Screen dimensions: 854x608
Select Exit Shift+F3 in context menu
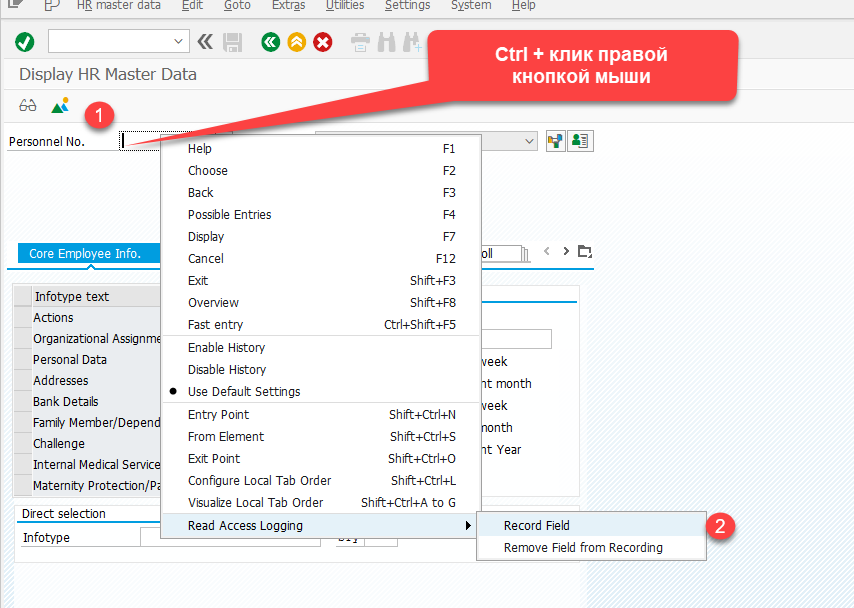pos(321,281)
